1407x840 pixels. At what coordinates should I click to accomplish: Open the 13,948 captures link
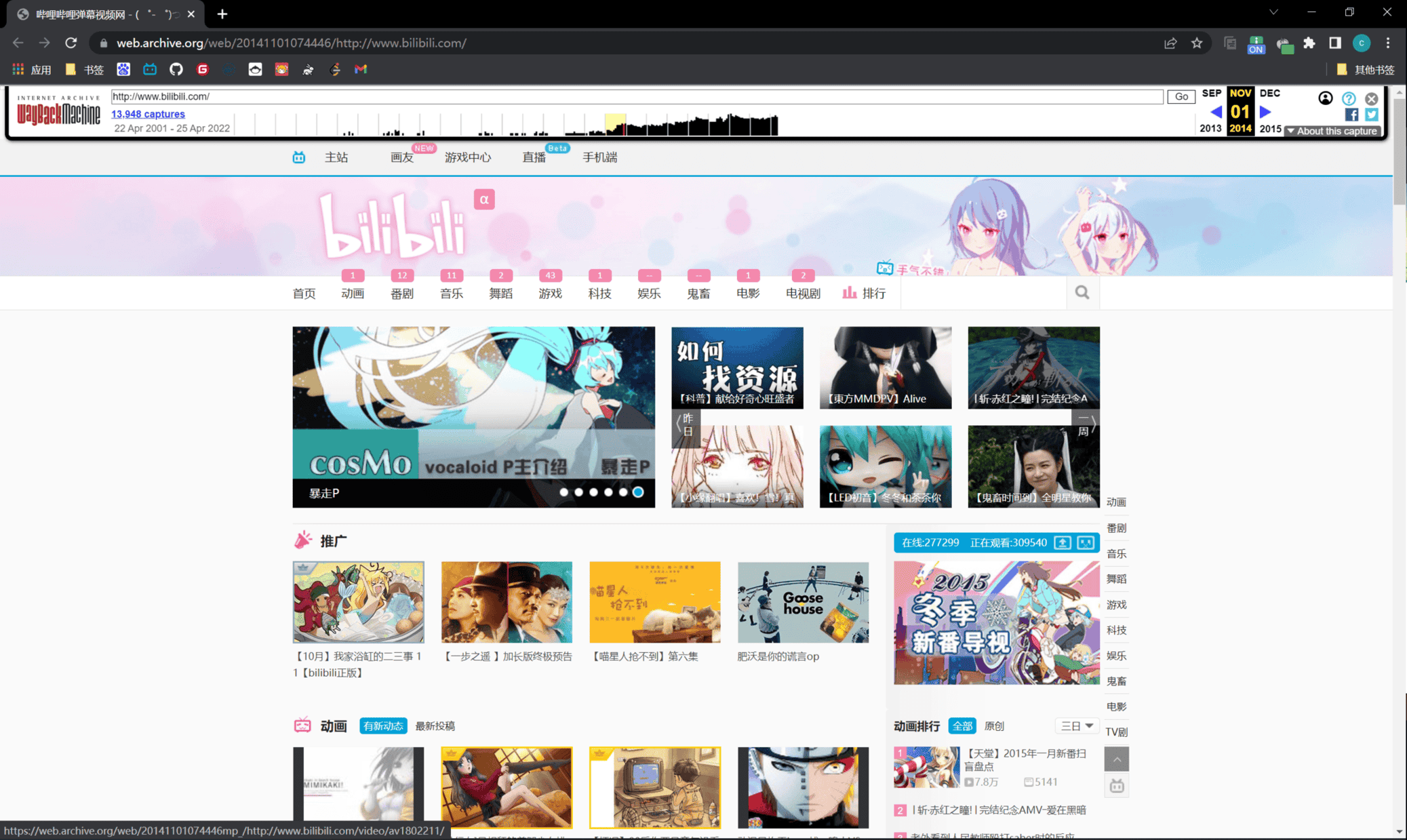pos(148,114)
